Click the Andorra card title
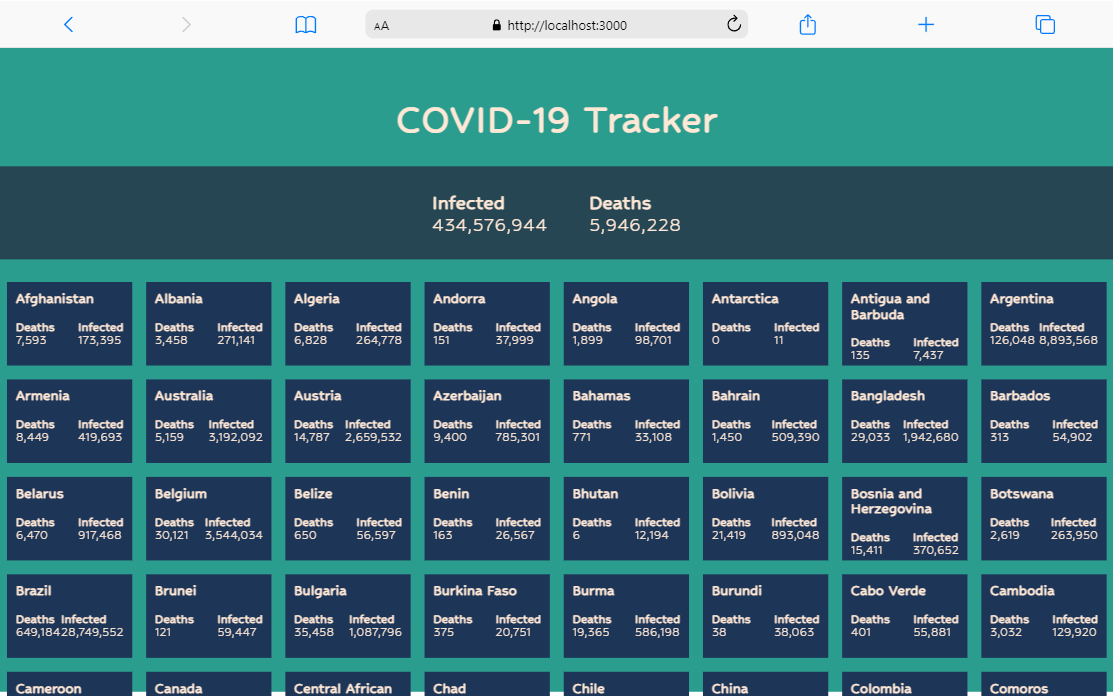 click(x=459, y=299)
